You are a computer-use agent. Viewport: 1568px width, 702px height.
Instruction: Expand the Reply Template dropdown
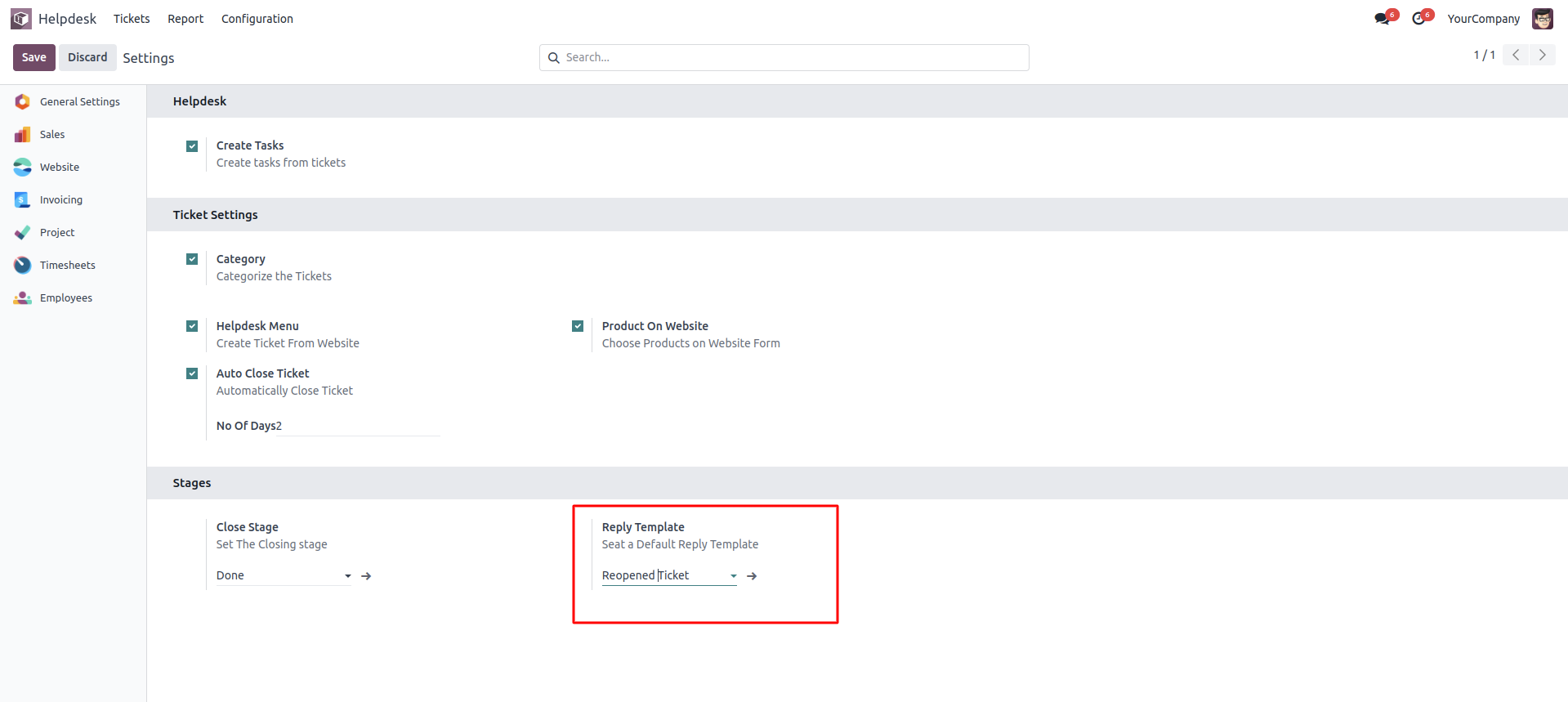[734, 576]
